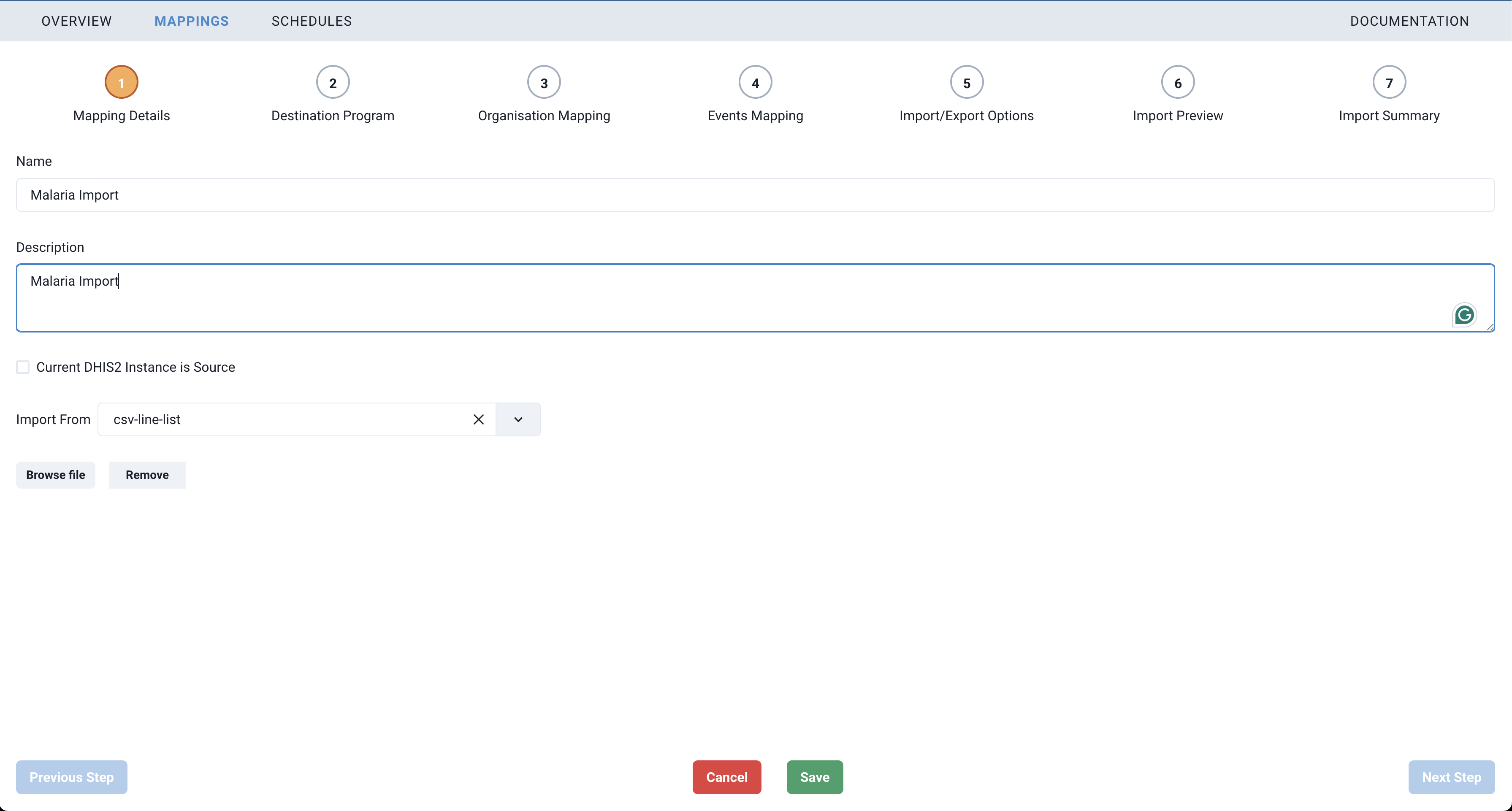Screen dimensions: 1512x811
Task: Open step 5 Import/Export Options circle
Action: [x=967, y=82]
